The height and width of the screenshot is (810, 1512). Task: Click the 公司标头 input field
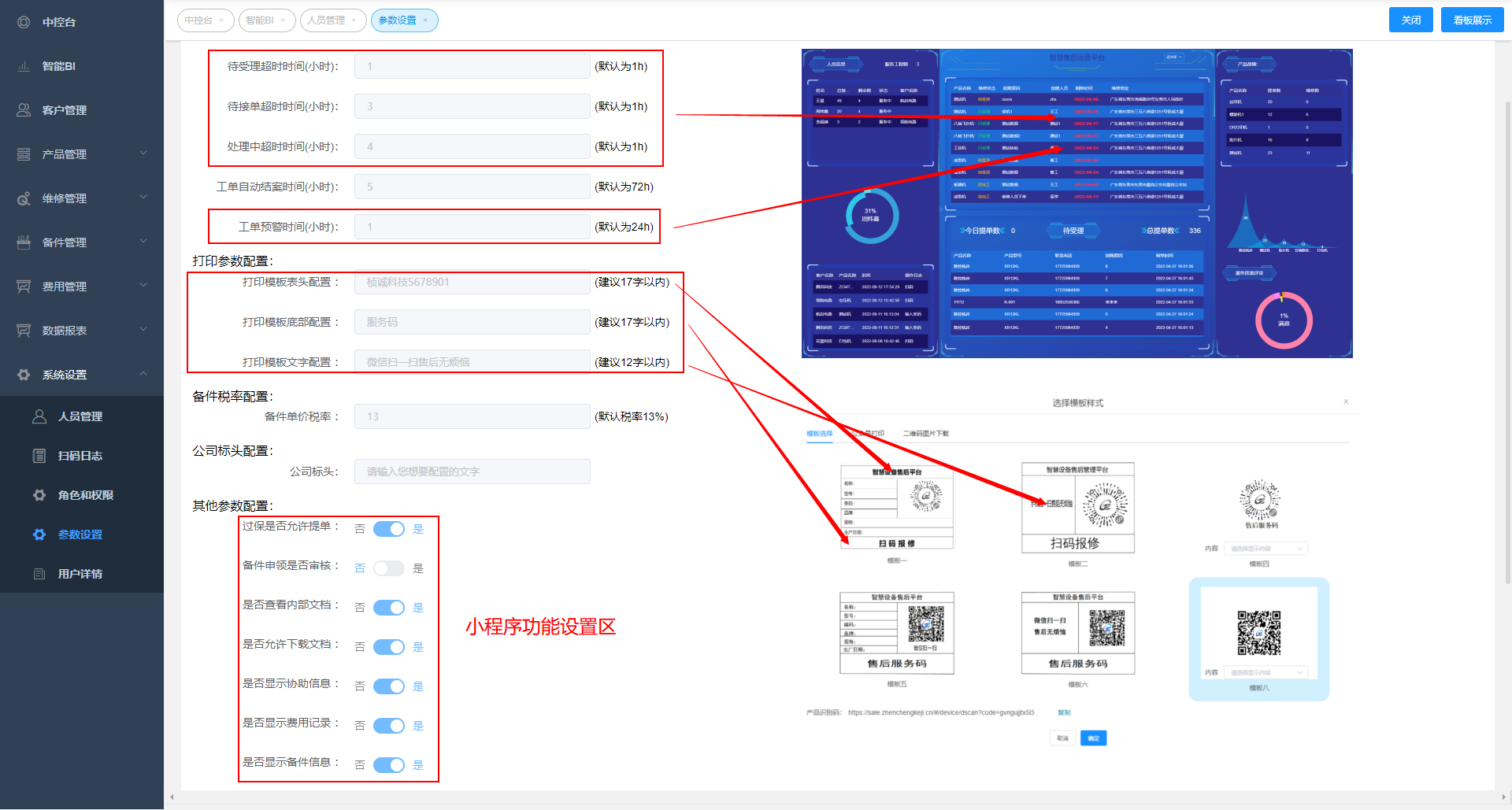tap(472, 472)
